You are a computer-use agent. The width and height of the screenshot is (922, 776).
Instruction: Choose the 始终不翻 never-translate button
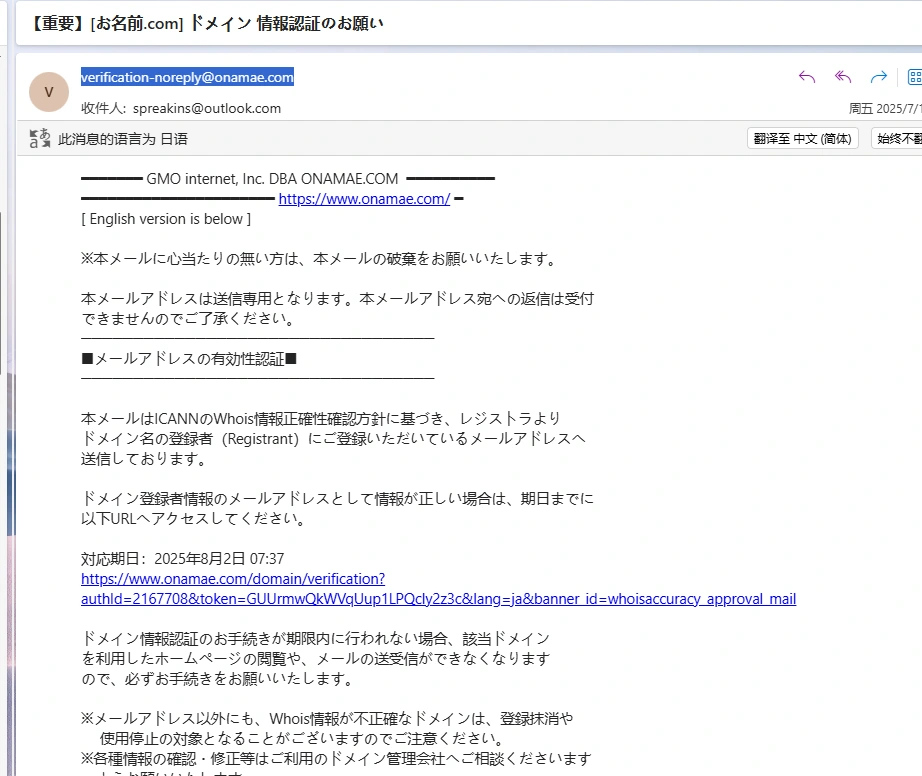[x=897, y=139]
